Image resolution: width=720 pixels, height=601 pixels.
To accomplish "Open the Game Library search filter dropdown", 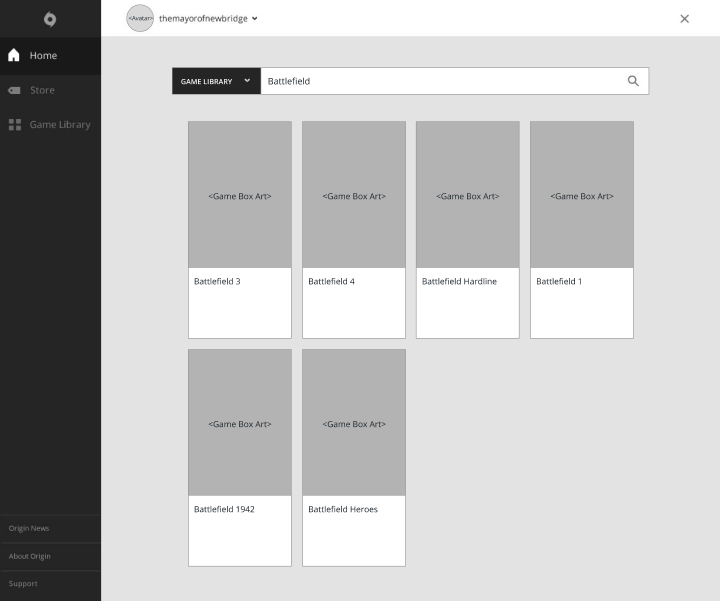I will (216, 81).
